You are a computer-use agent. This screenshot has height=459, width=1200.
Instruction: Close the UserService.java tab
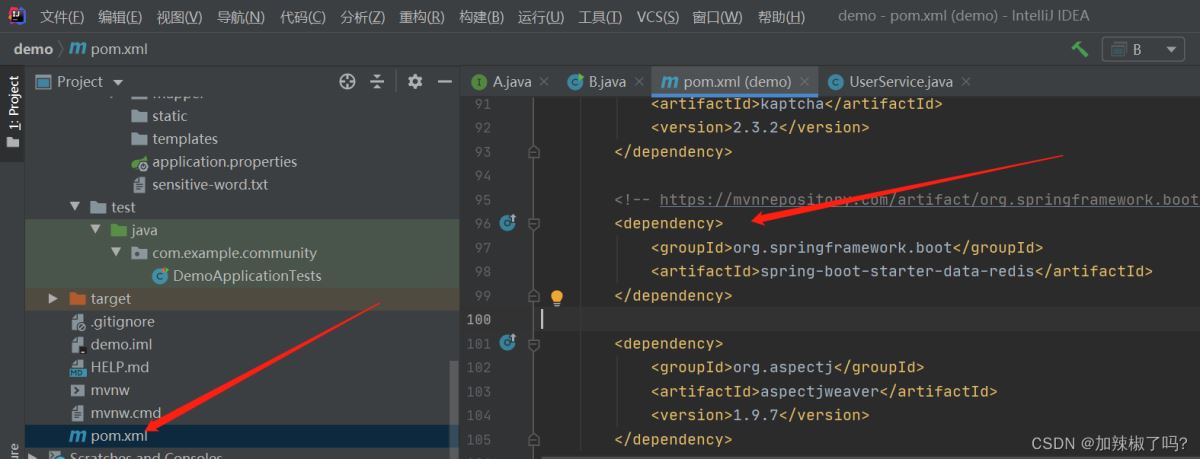pos(965,82)
